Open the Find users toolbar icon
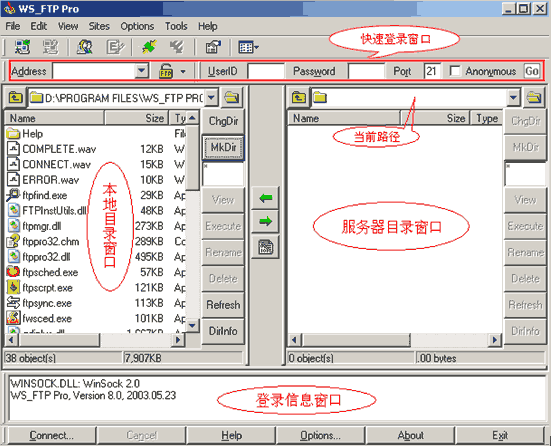551x446 pixels. tap(85, 47)
